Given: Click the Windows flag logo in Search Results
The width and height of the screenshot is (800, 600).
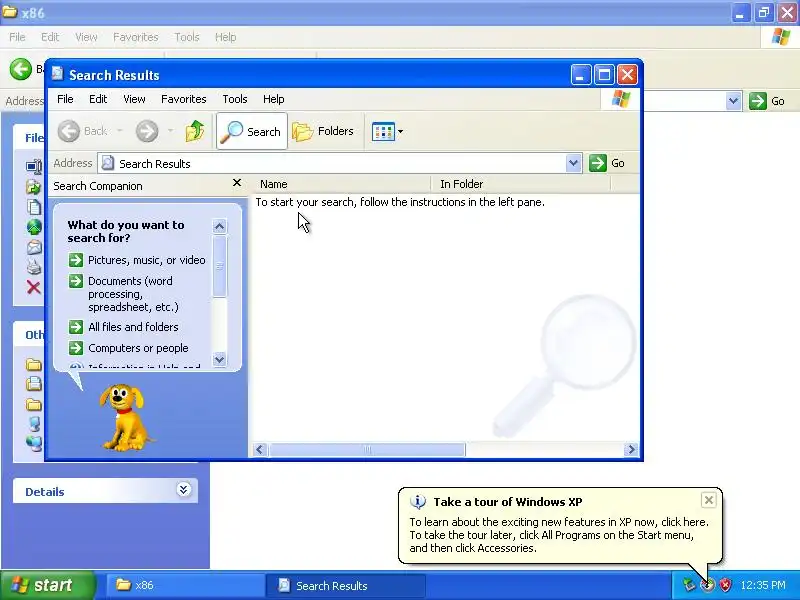Looking at the screenshot, I should (x=620, y=98).
